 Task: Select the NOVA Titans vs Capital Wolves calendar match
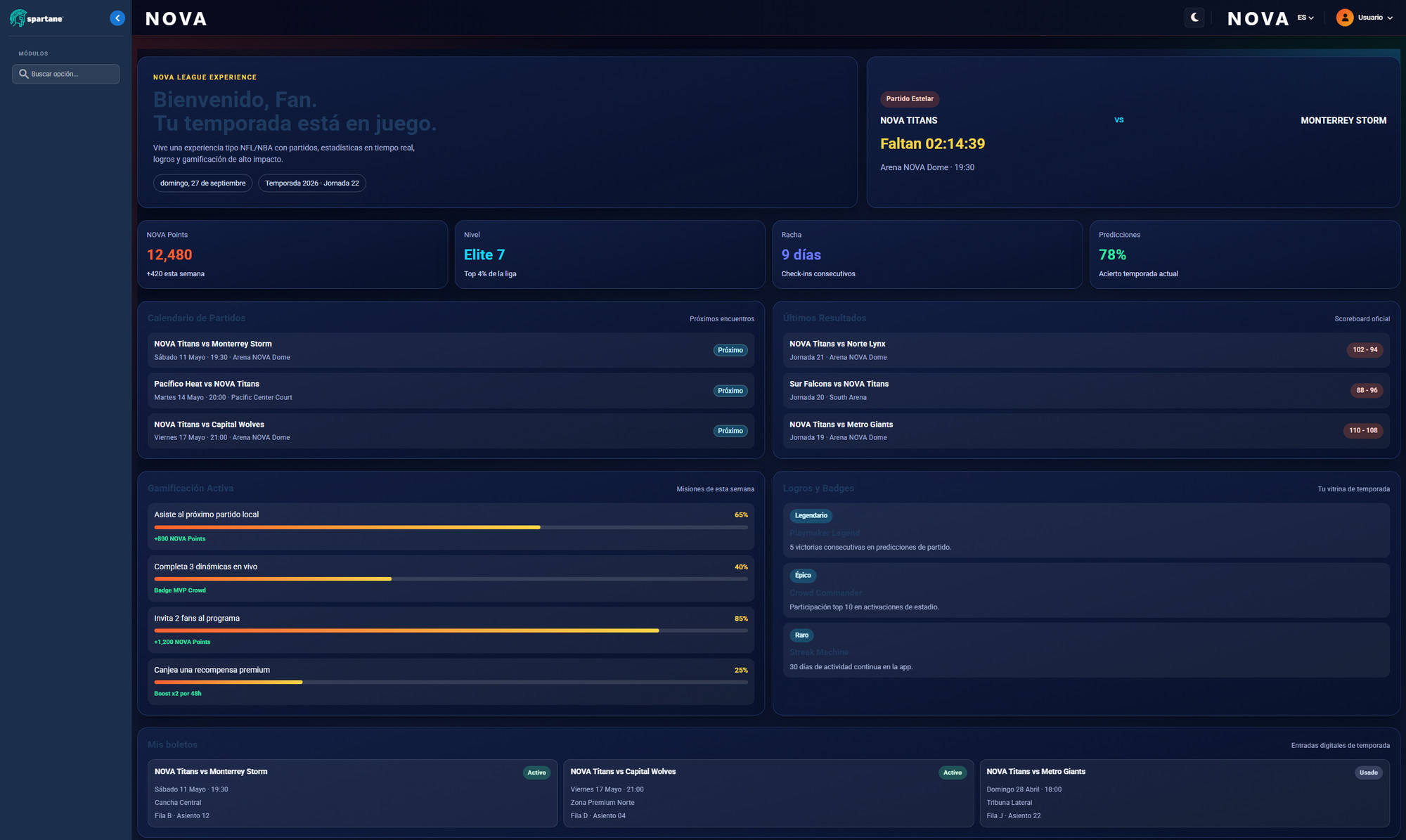[451, 431]
